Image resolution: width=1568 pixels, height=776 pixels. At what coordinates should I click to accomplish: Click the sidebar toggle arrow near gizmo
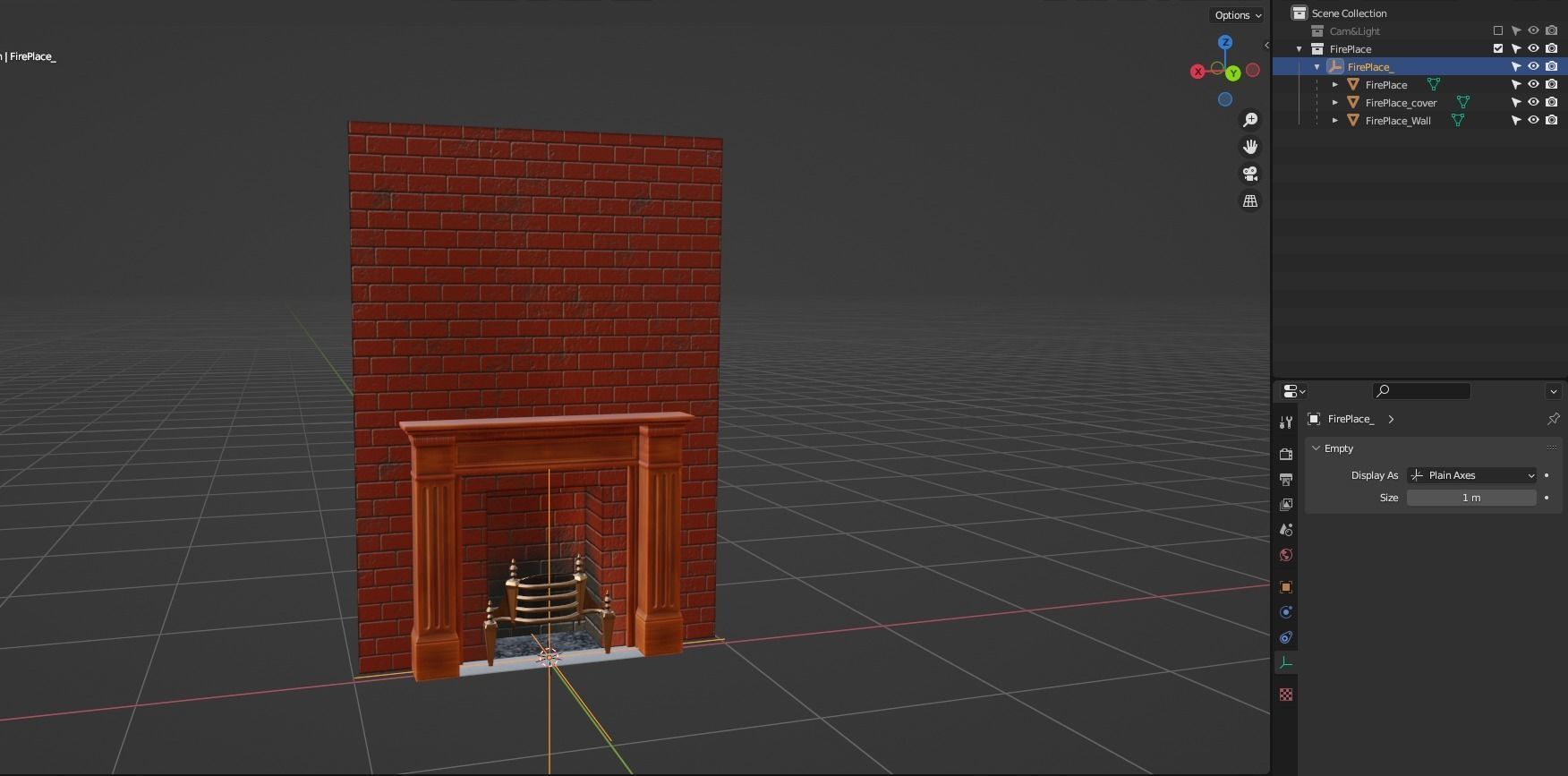coord(1266,45)
